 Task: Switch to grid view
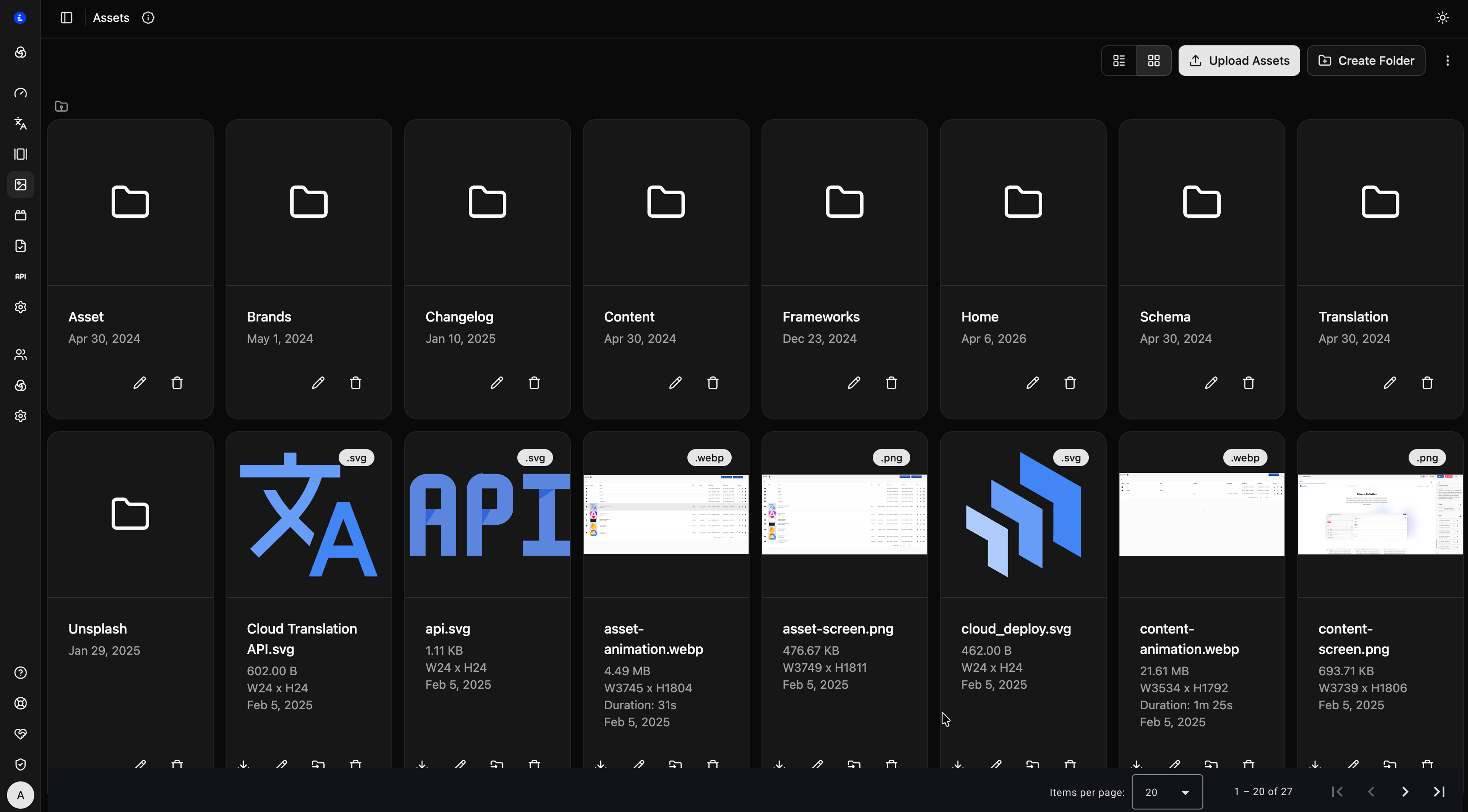(1153, 60)
